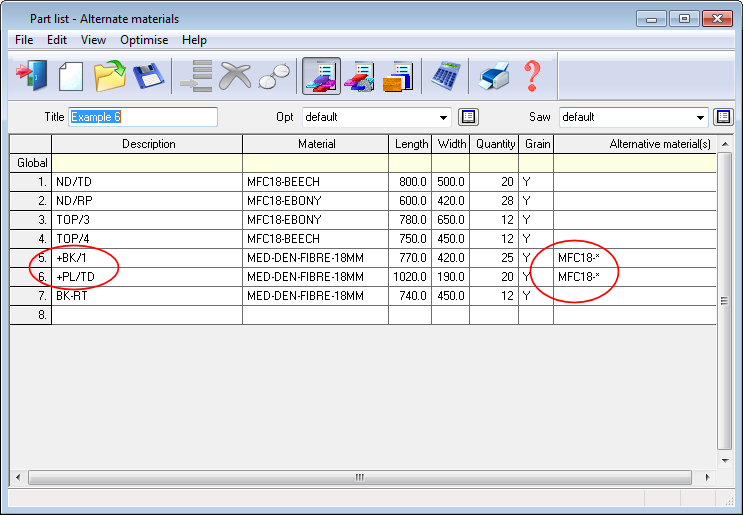Create a new part list with blank page icon
Viewport: 743px width, 515px height.
pyautogui.click(x=71, y=76)
